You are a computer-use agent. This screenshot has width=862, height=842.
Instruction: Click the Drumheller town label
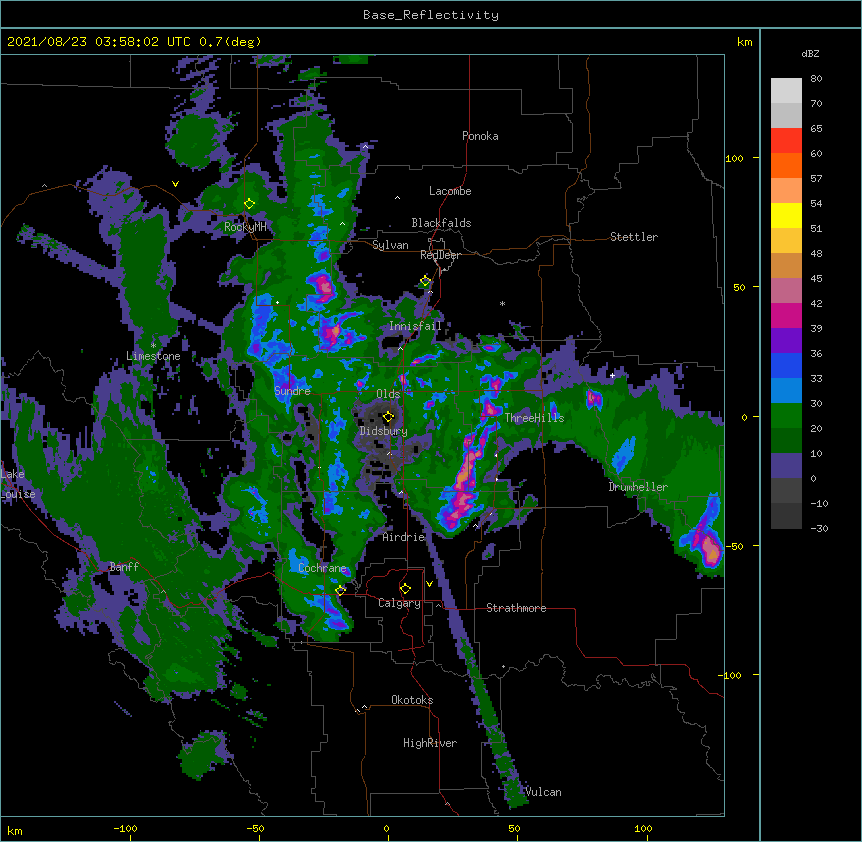(x=638, y=487)
